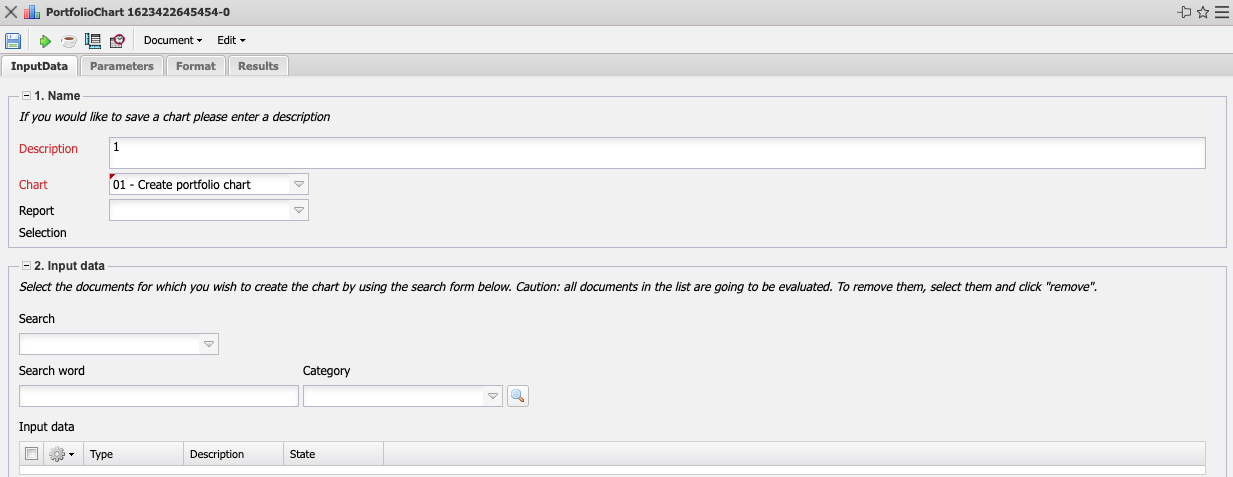Open the Category dropdown list
The width and height of the screenshot is (1233, 477).
point(493,397)
